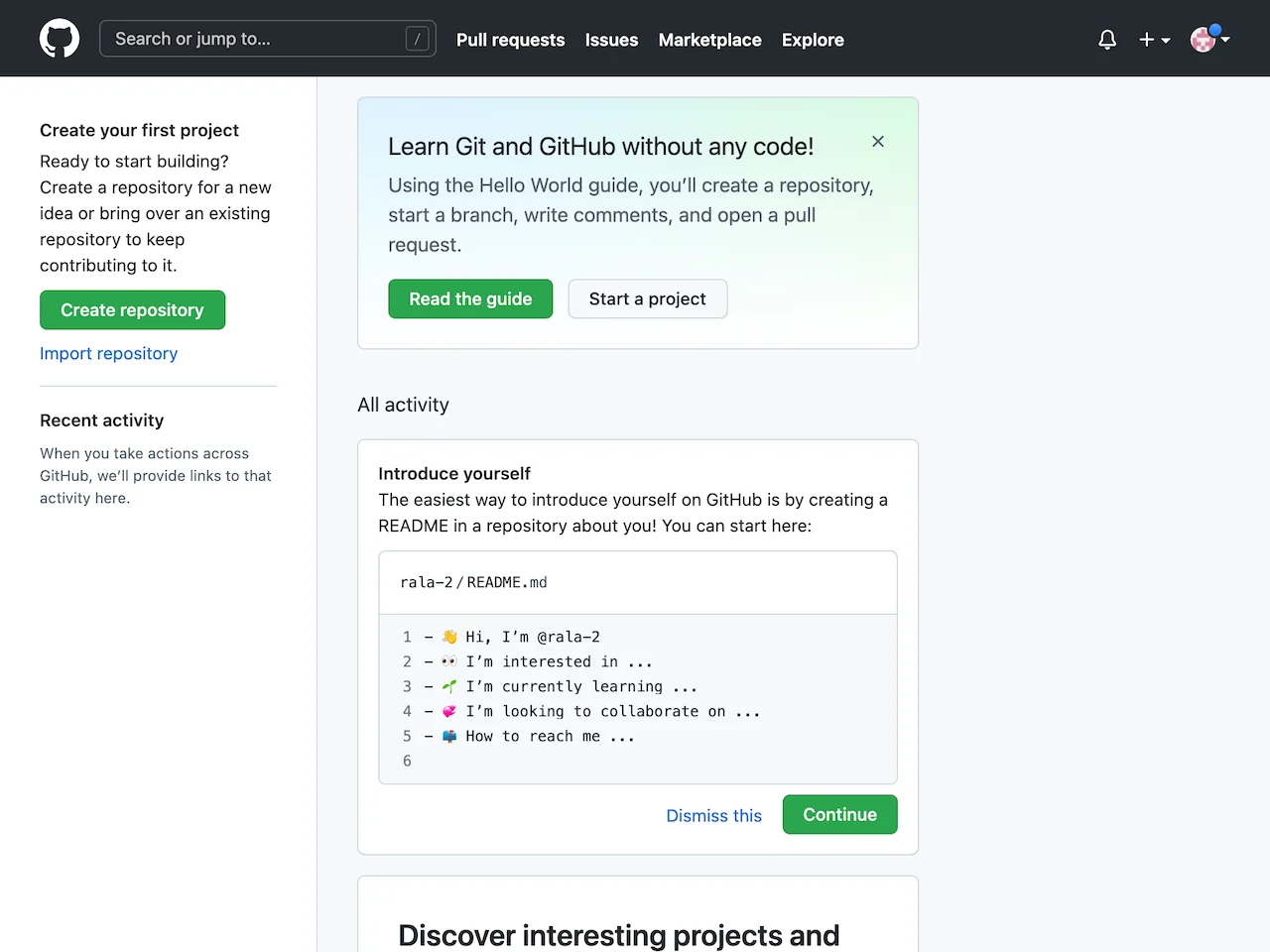Click the GitHub Octocat logo
This screenshot has height=952, width=1270.
60,38
